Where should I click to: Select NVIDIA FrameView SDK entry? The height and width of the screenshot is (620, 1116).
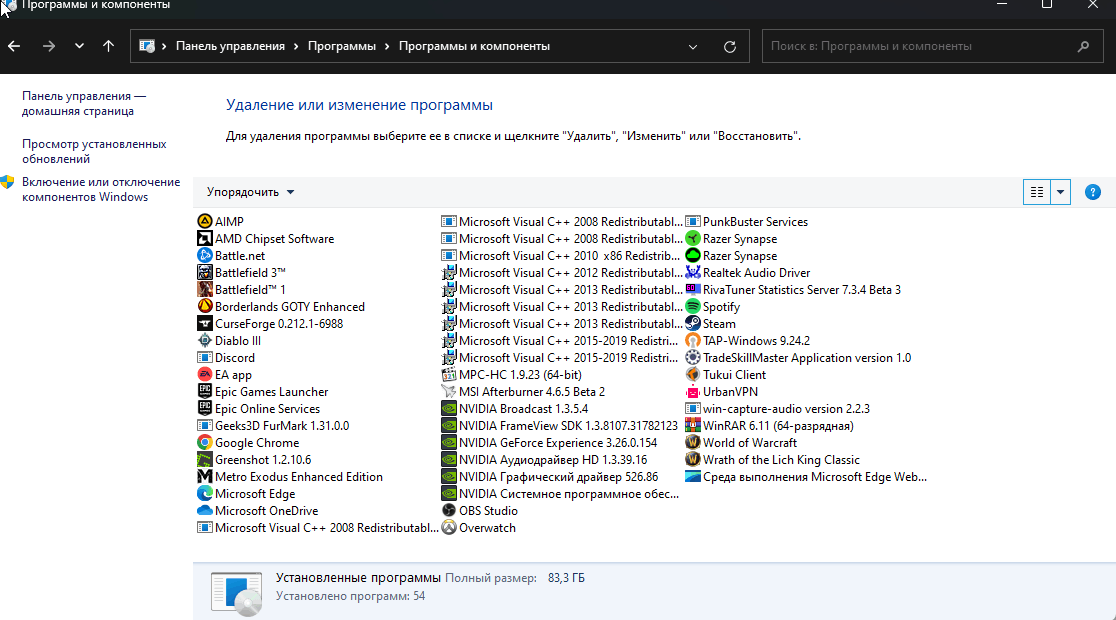(x=559, y=426)
